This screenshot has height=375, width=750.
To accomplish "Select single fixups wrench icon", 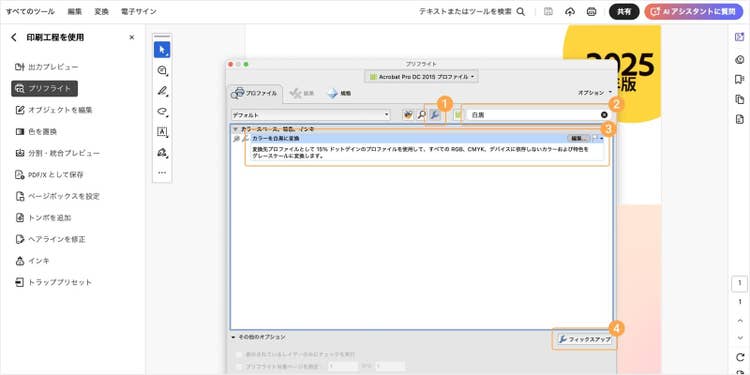I will pyautogui.click(x=435, y=115).
